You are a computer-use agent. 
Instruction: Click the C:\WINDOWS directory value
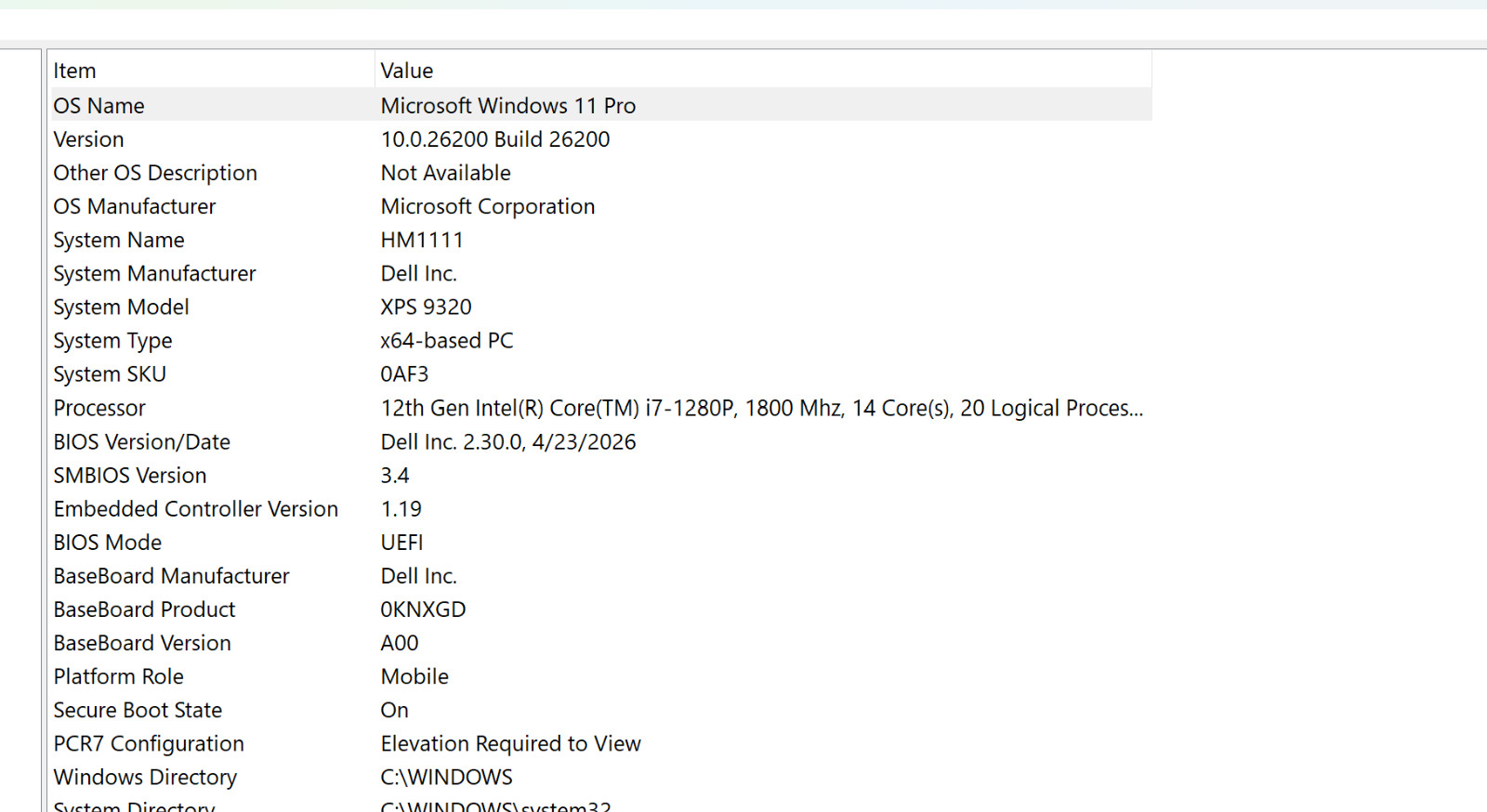click(447, 777)
